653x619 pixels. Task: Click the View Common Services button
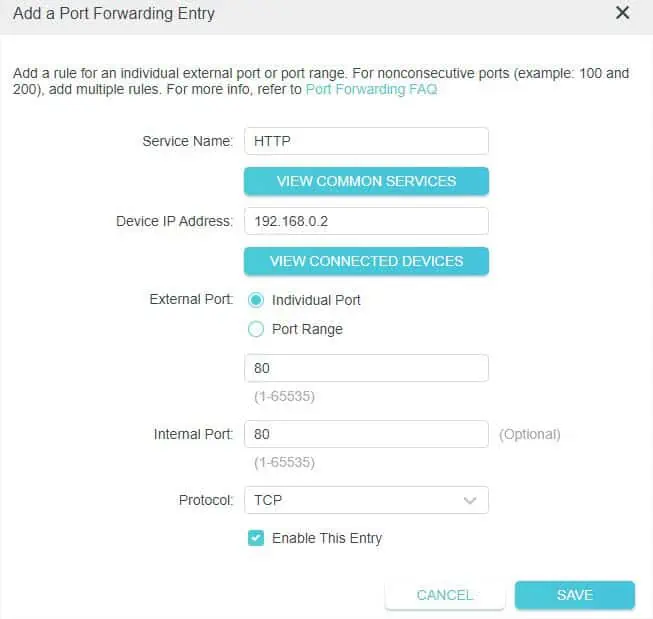pyautogui.click(x=366, y=181)
